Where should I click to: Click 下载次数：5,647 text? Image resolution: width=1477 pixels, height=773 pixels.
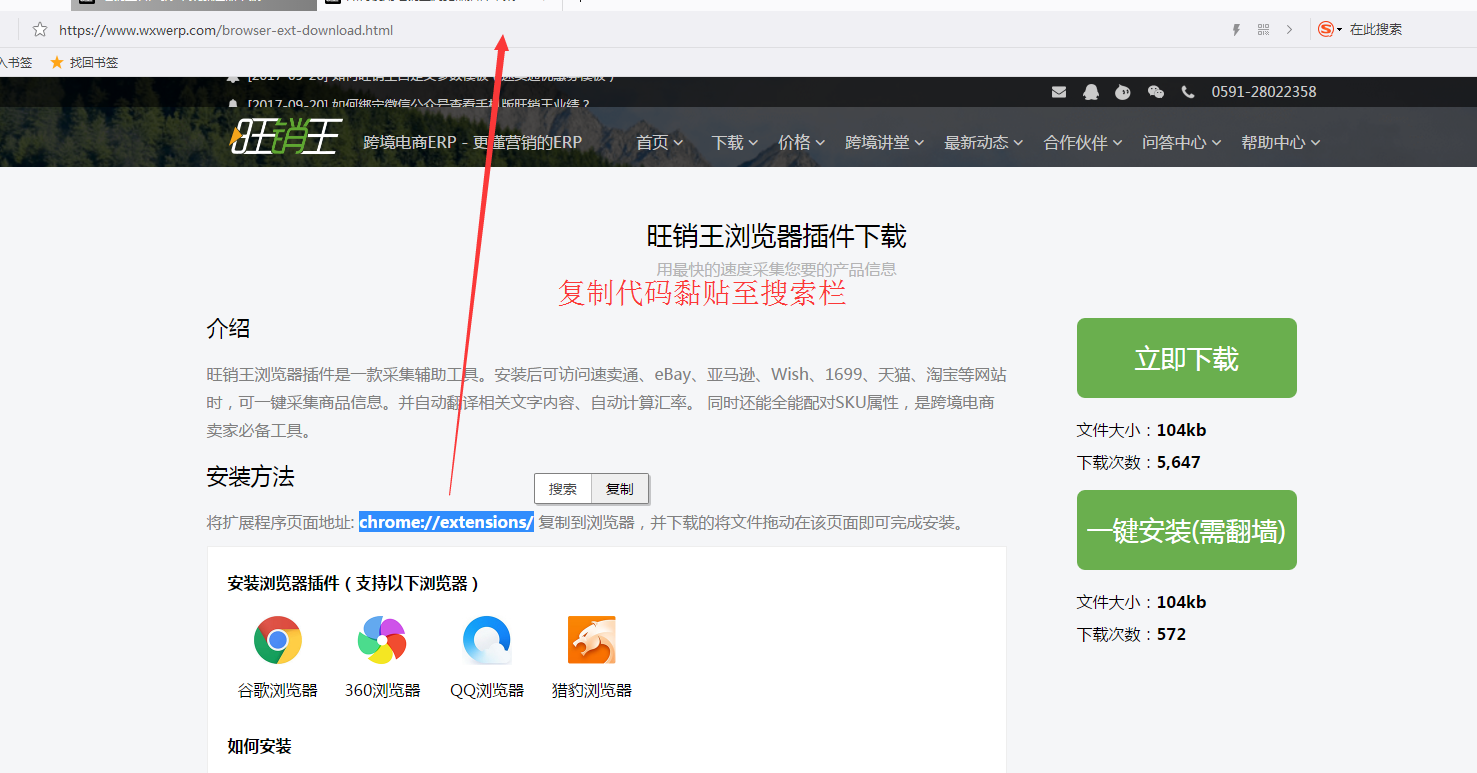[x=1138, y=462]
